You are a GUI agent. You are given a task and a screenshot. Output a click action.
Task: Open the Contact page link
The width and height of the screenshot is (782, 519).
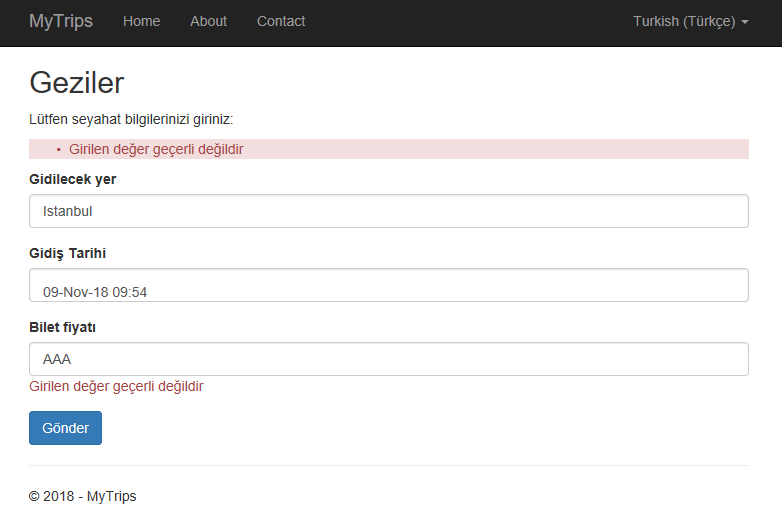coord(281,21)
